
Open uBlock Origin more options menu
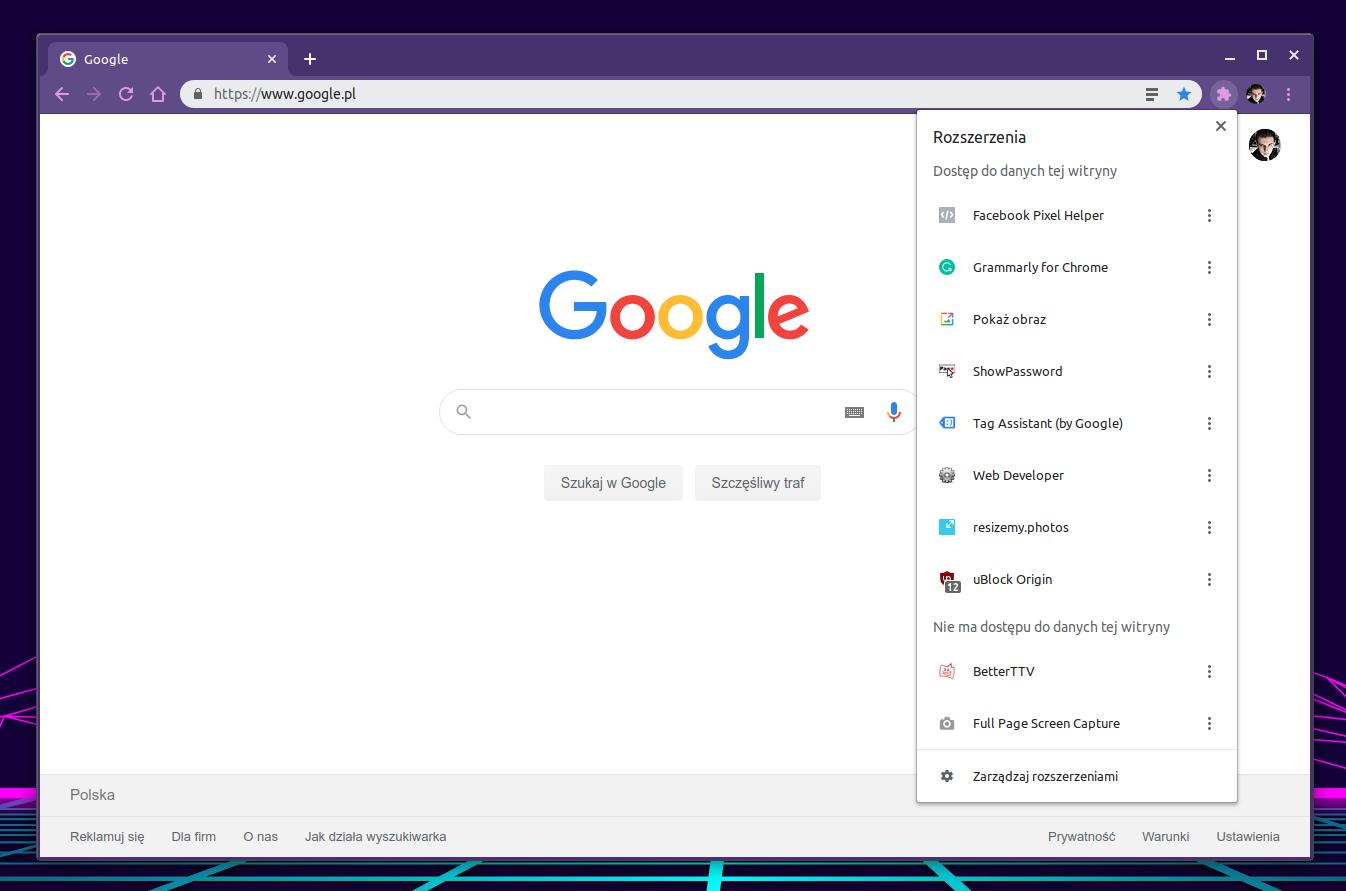[1209, 579]
